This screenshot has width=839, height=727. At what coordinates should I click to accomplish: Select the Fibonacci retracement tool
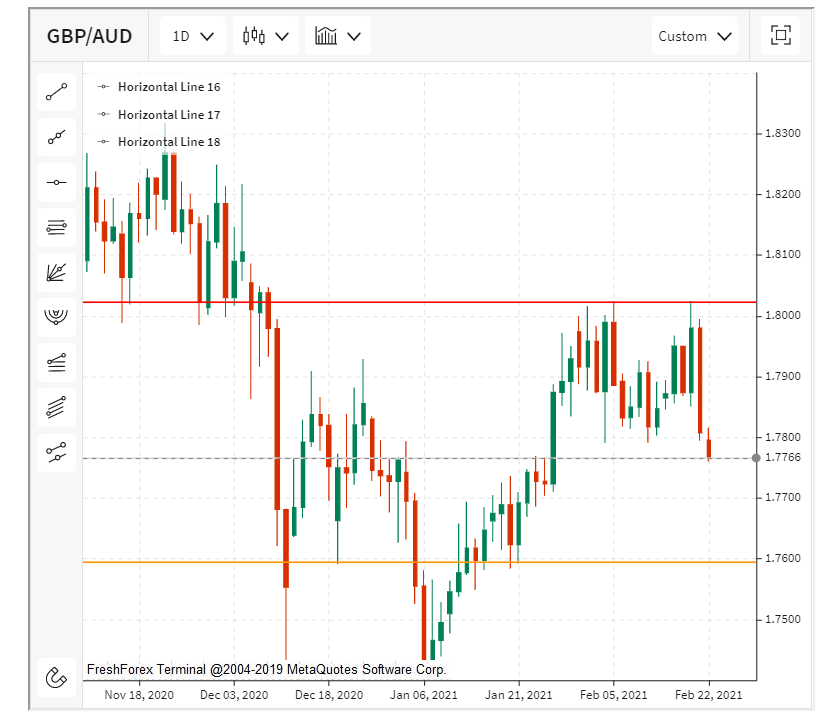pos(56,363)
